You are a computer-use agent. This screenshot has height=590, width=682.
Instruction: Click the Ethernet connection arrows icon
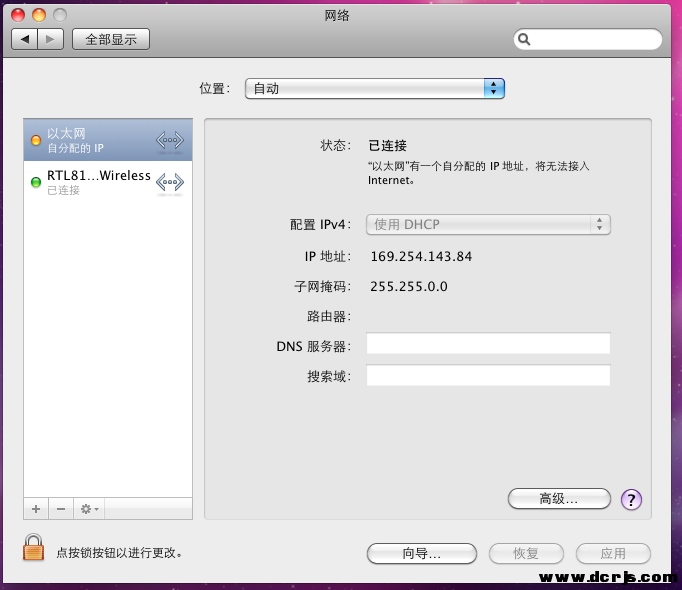pyautogui.click(x=170, y=141)
